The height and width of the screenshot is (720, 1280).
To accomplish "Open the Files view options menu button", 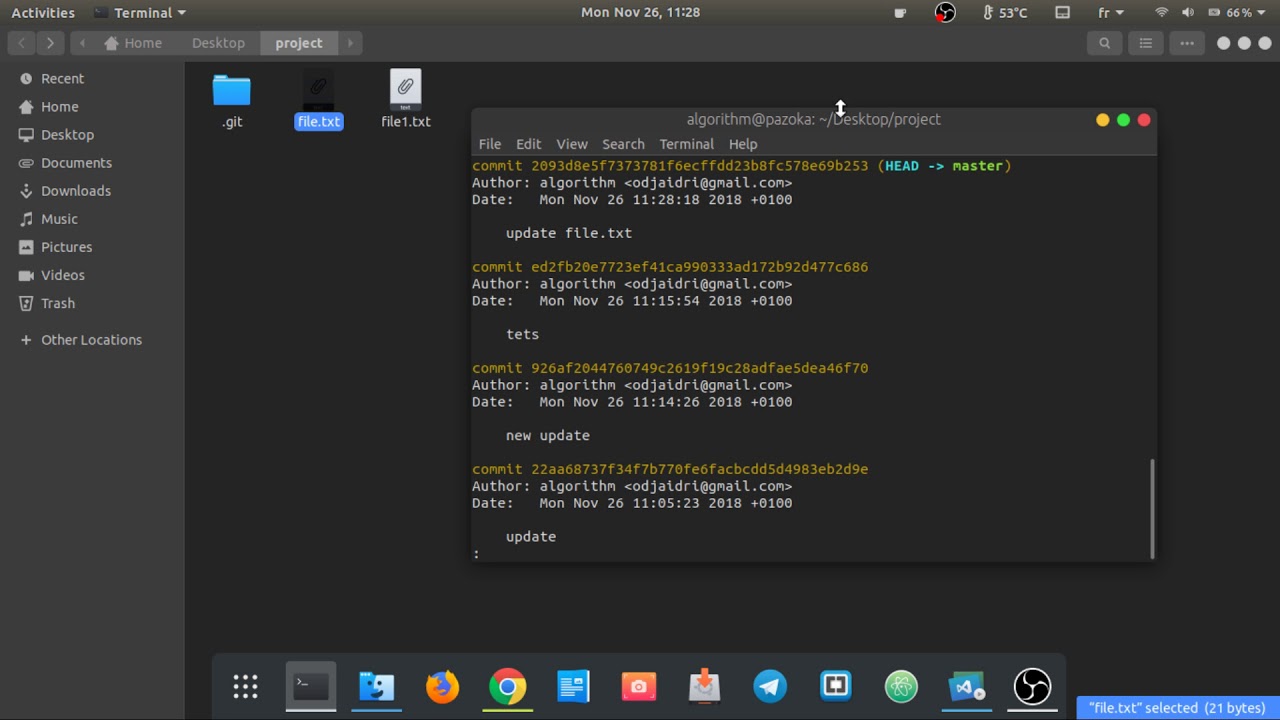I will (1187, 43).
